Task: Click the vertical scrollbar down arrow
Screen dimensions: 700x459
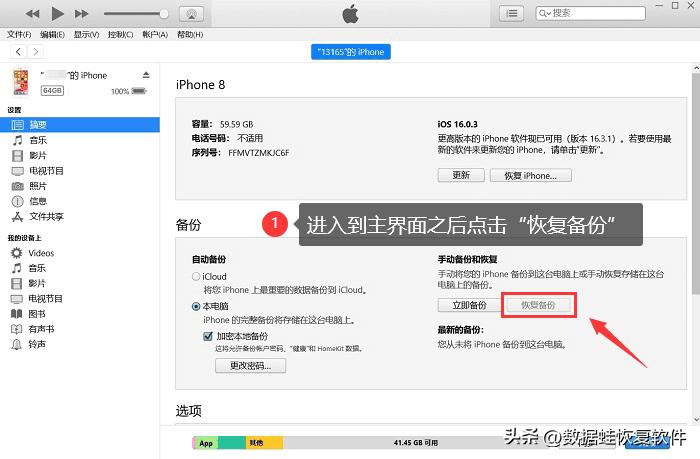Action: coord(696,420)
